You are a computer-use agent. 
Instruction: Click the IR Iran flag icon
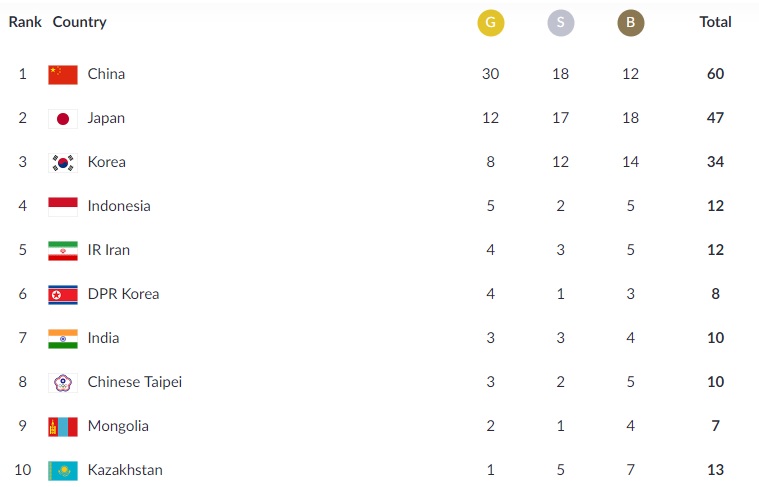63,251
